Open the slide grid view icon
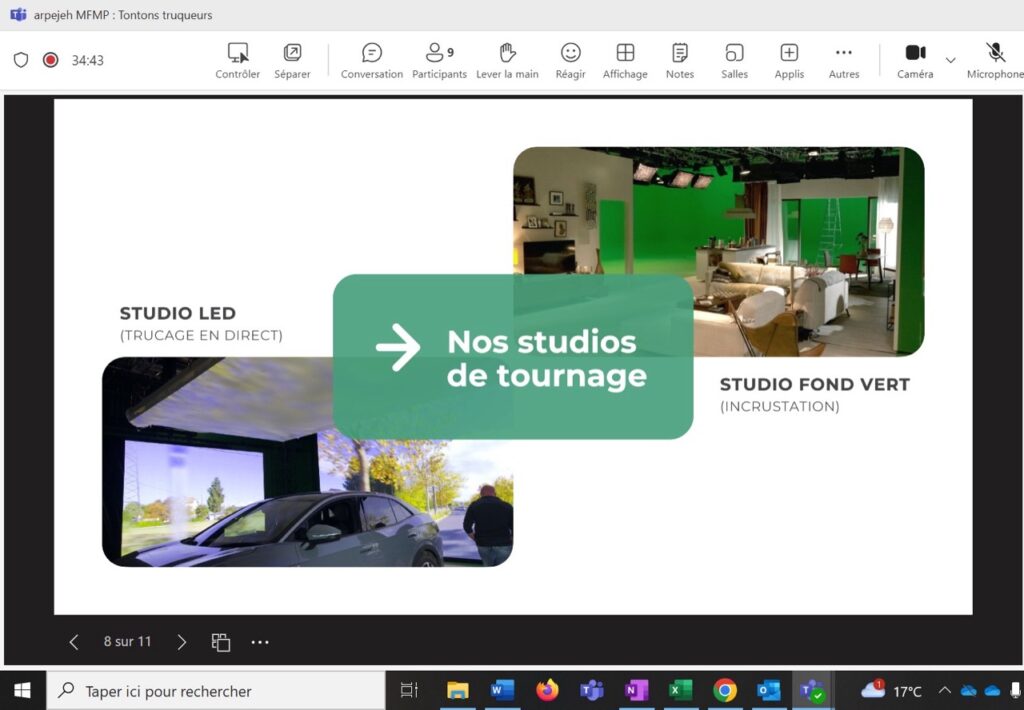Viewport: 1024px width, 710px height. pyautogui.click(x=221, y=642)
